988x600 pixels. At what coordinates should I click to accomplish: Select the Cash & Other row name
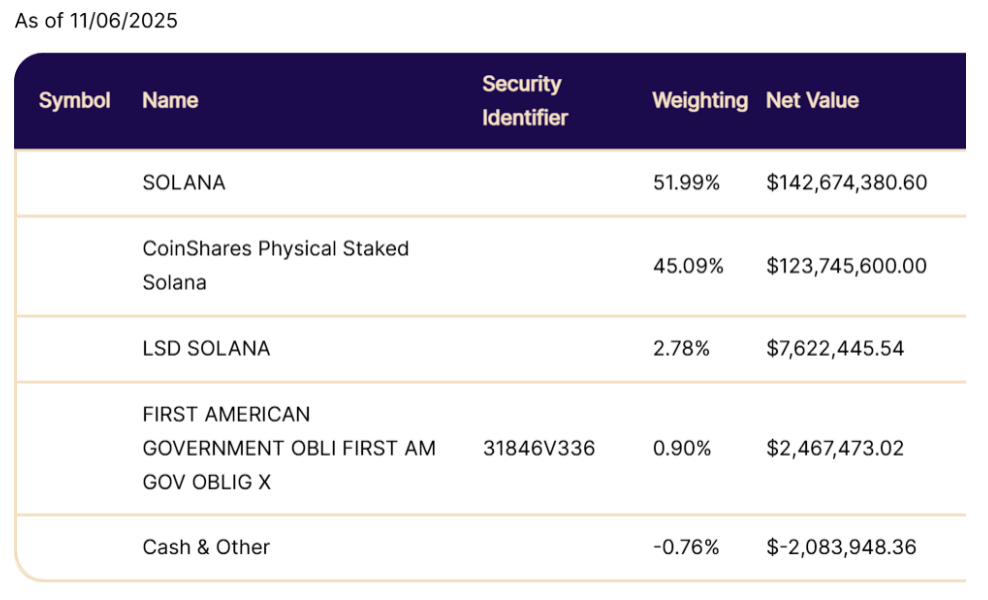pyautogui.click(x=206, y=547)
